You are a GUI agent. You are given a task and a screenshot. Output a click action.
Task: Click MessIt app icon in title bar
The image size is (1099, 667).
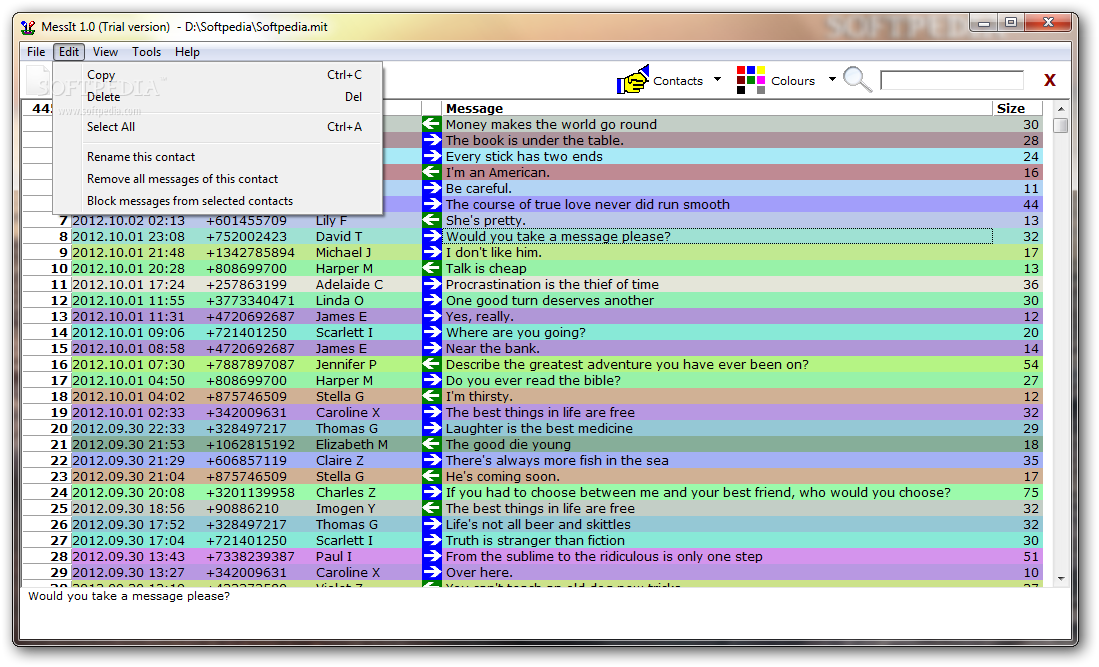(x=28, y=27)
